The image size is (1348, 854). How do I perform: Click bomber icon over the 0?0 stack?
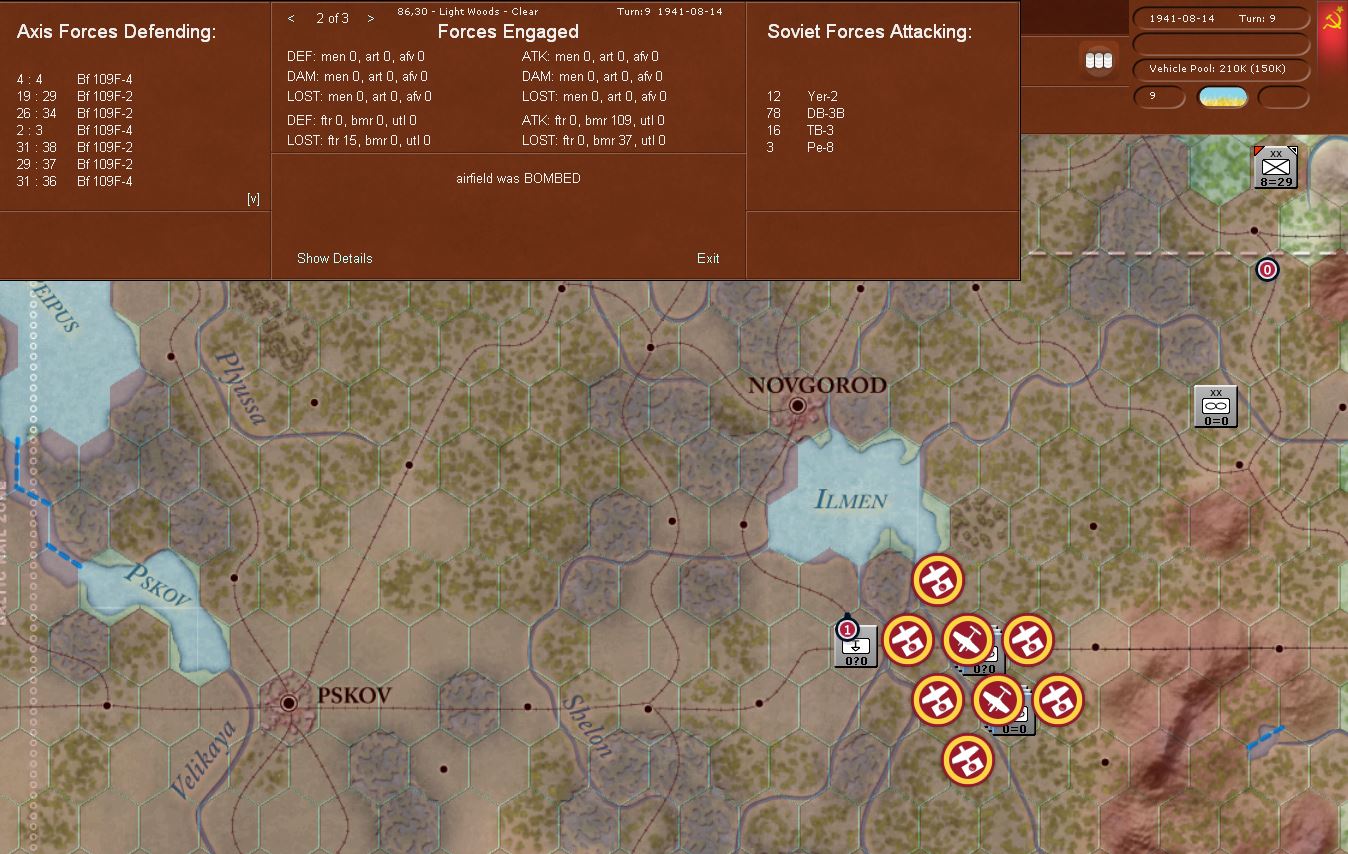click(967, 639)
